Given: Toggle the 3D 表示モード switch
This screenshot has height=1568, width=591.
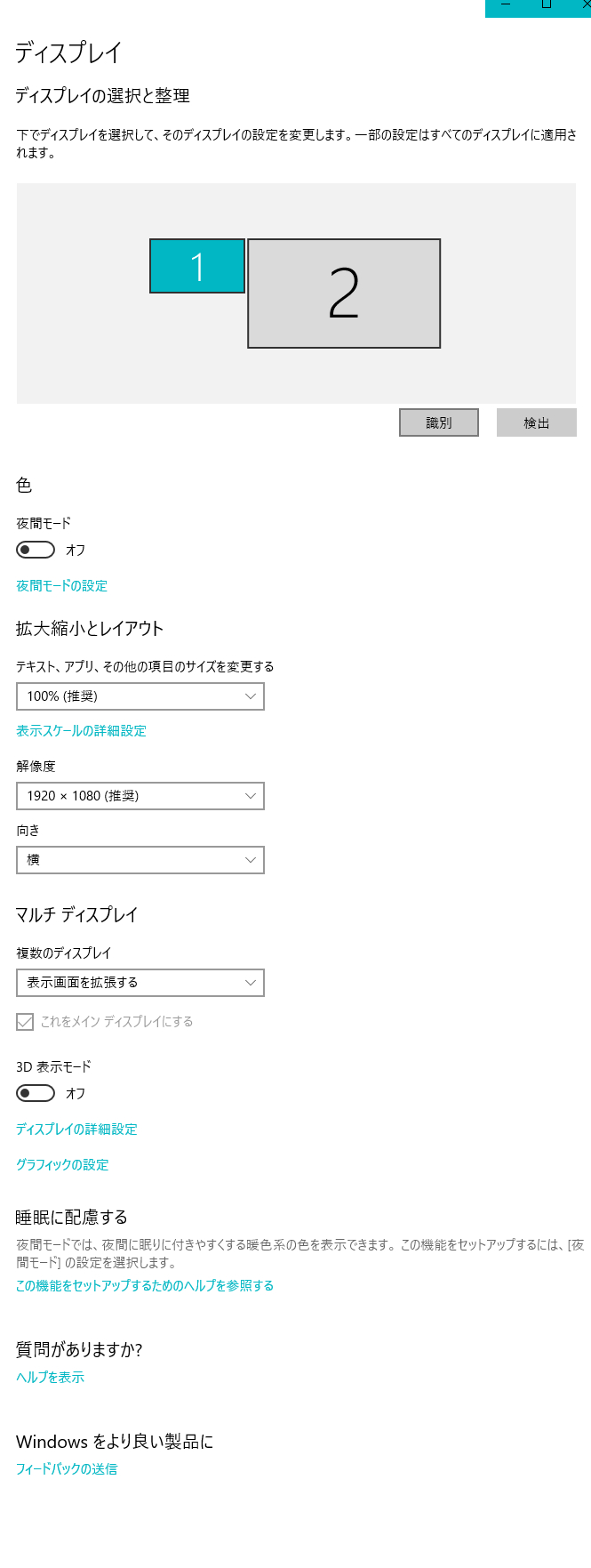Looking at the screenshot, I should 36,1093.
